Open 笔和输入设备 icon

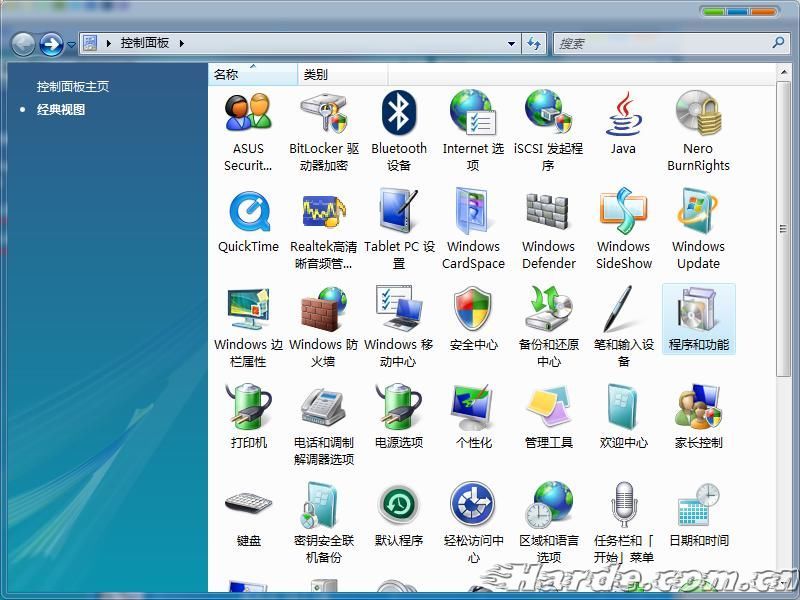point(623,328)
